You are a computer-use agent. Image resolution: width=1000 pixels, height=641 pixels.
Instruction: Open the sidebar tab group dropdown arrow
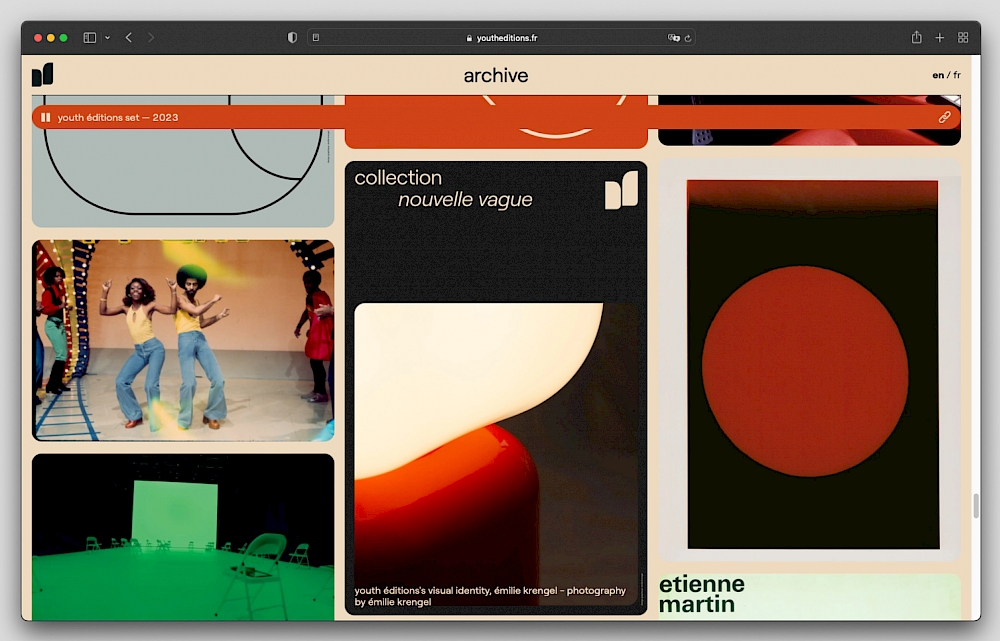[x=107, y=38]
